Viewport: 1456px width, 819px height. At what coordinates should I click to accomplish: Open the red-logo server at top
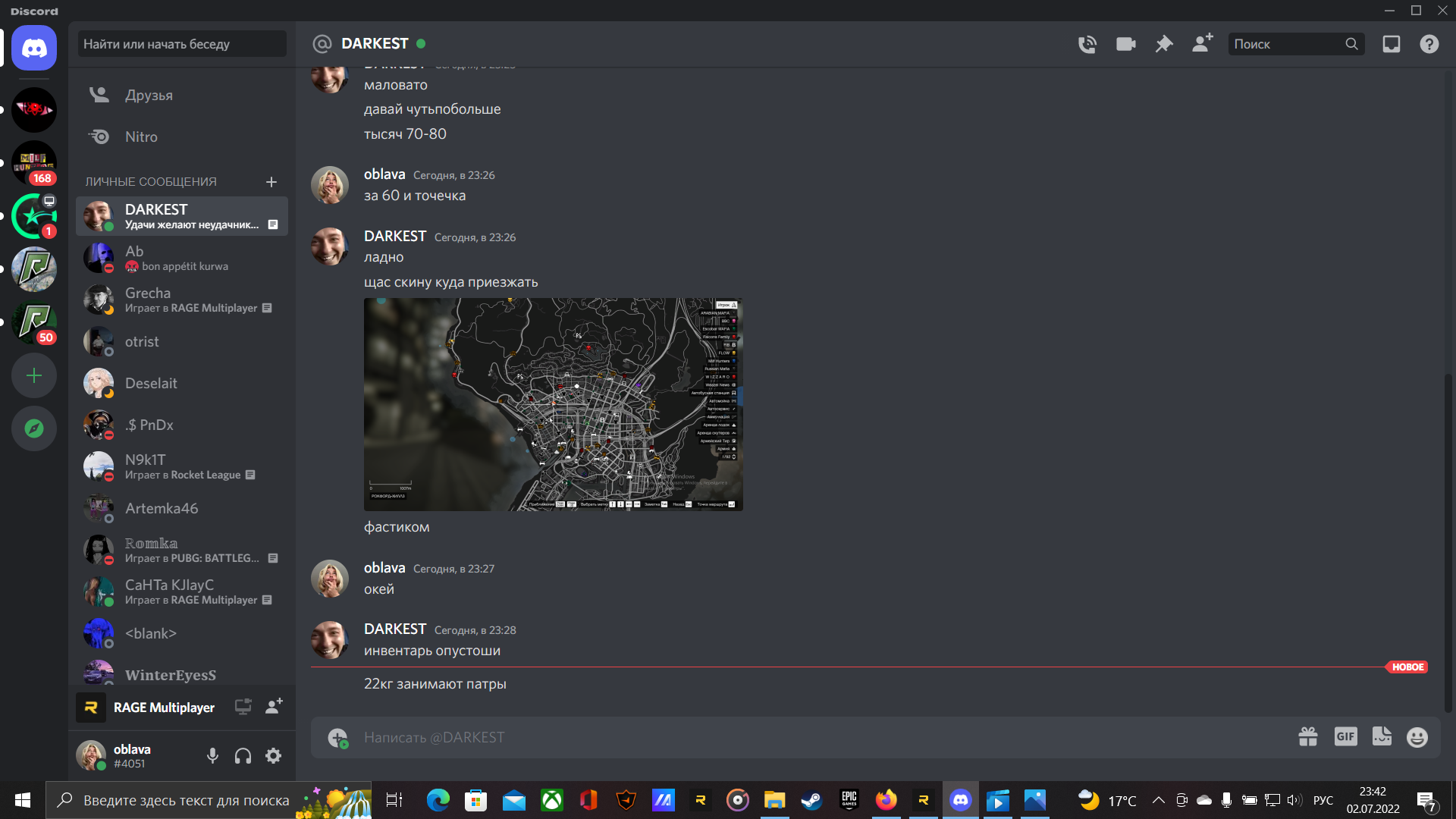(34, 110)
